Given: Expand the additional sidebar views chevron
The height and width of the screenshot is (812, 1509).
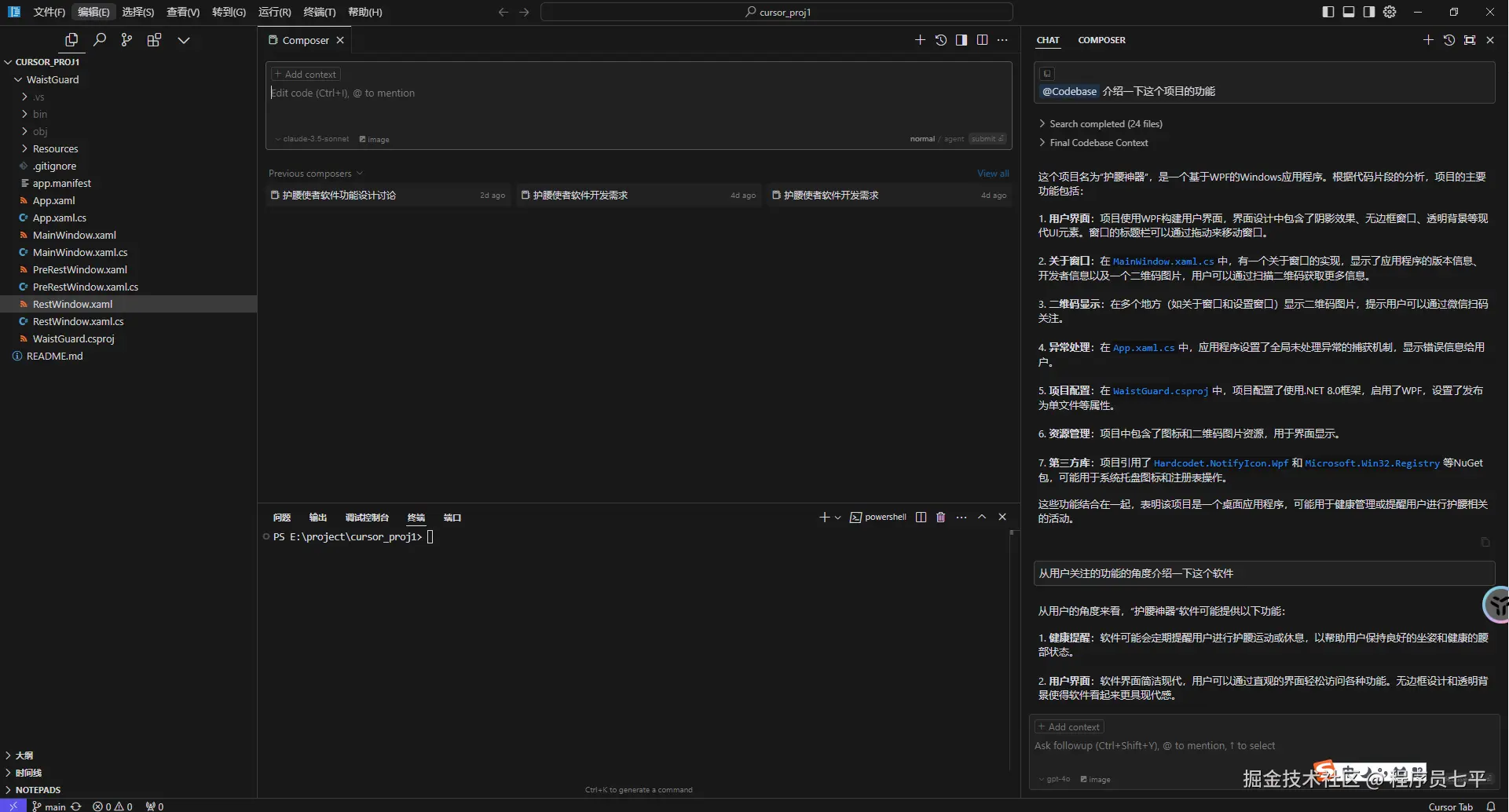Looking at the screenshot, I should coord(184,40).
